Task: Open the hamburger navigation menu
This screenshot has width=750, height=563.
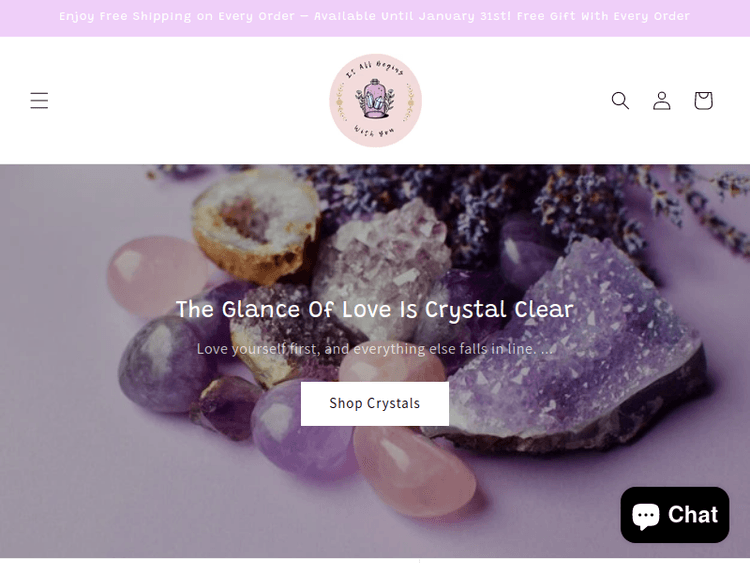Action: pos(39,100)
